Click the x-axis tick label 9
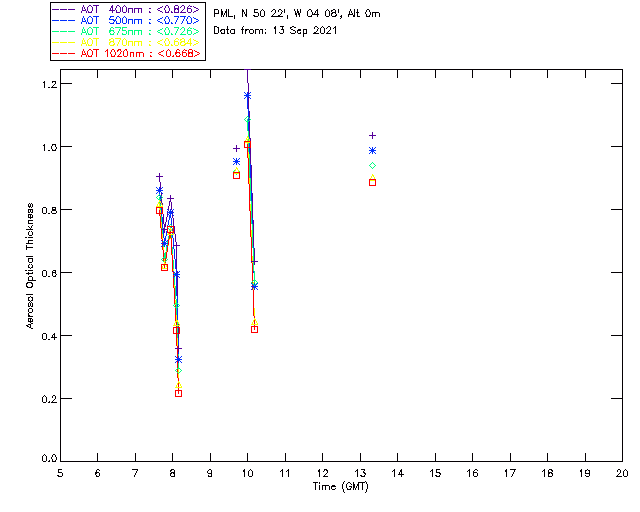The image size is (640, 512). [x=210, y=473]
